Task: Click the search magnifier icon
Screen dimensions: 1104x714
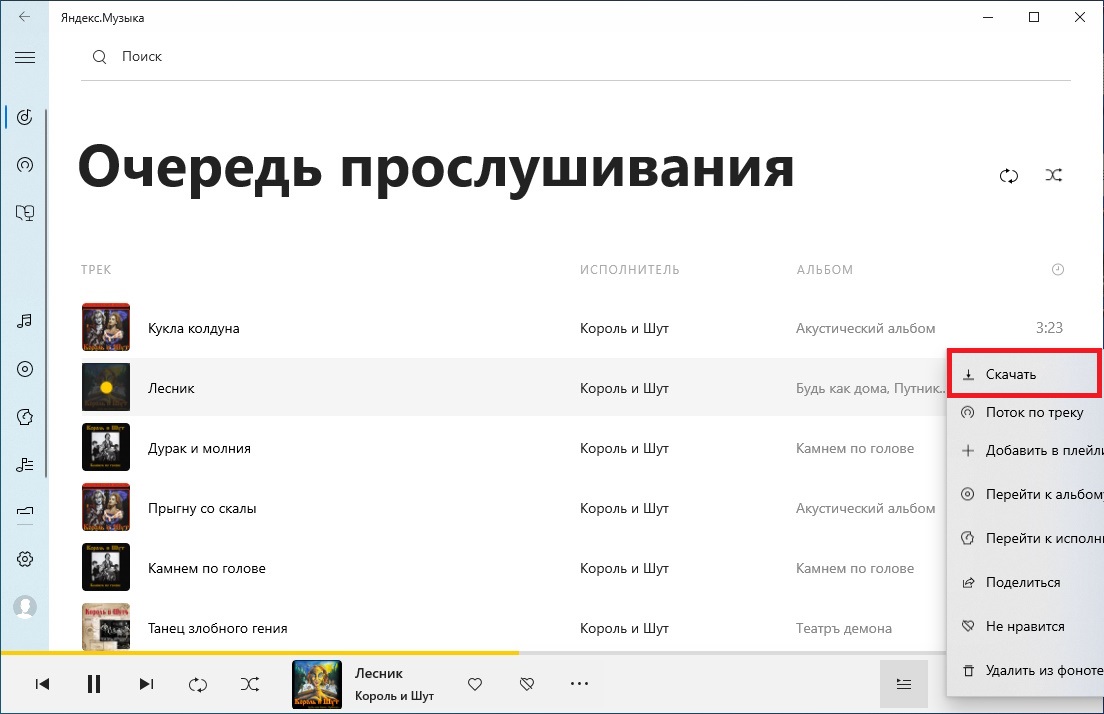Action: point(99,57)
